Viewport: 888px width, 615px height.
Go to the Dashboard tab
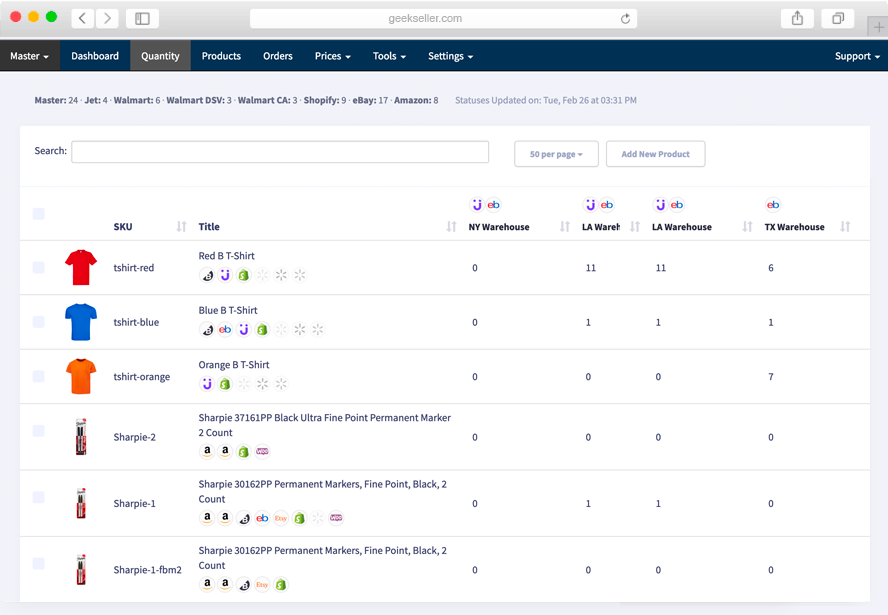(x=95, y=56)
